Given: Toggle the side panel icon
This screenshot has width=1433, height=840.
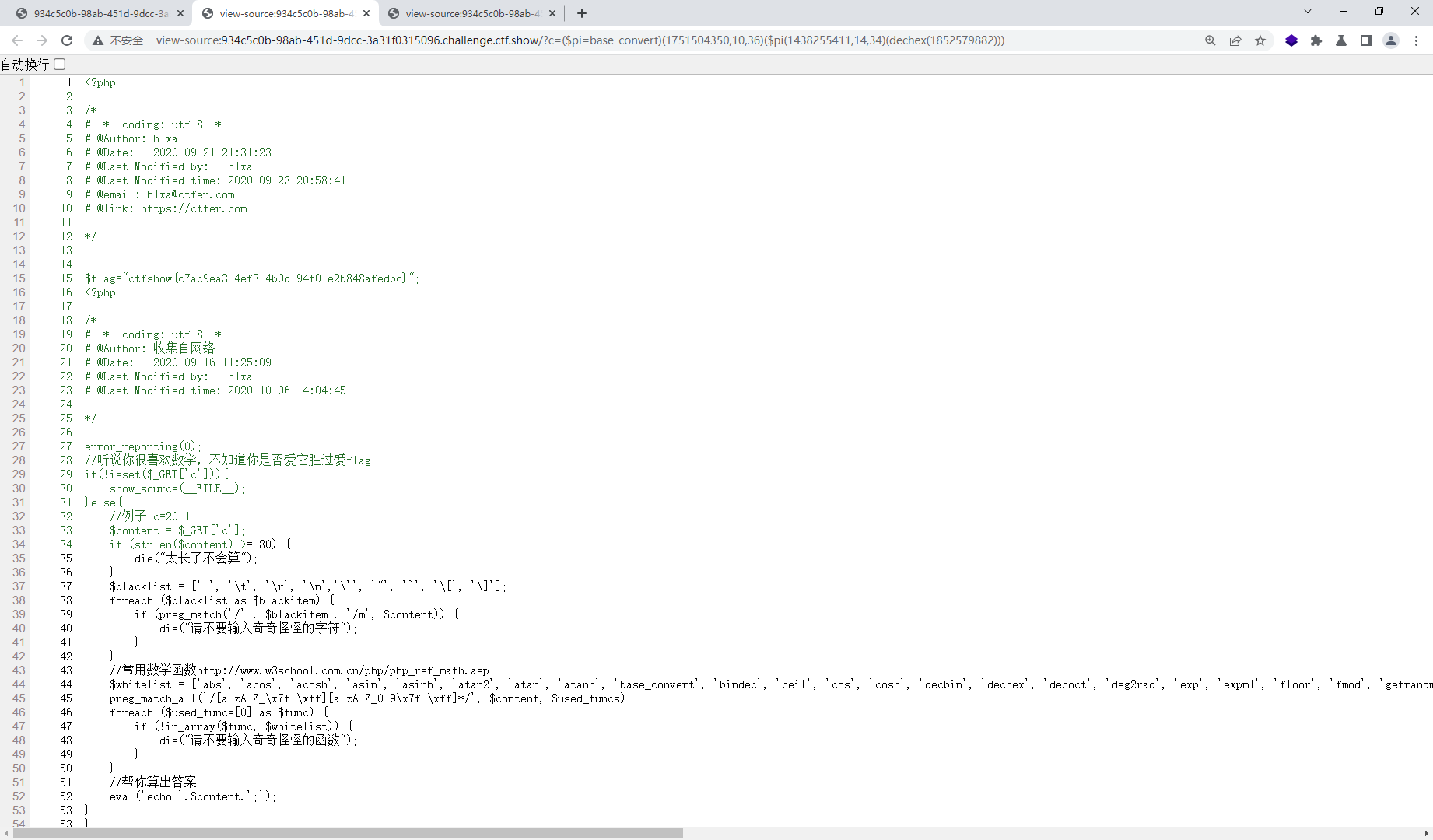Looking at the screenshot, I should coord(1366,40).
